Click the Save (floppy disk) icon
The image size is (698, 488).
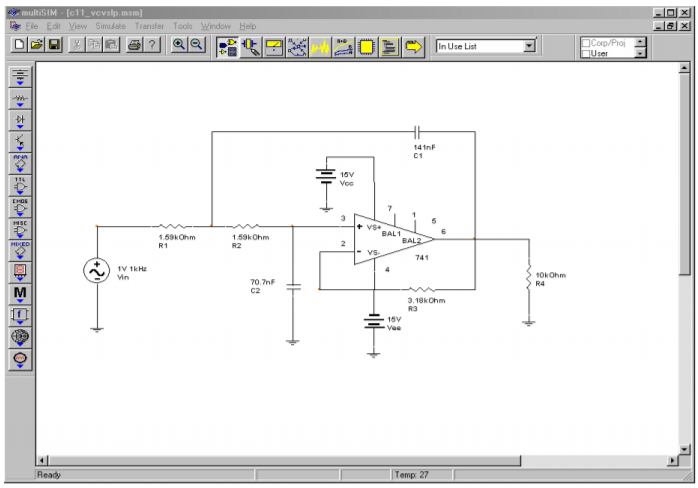[54, 45]
